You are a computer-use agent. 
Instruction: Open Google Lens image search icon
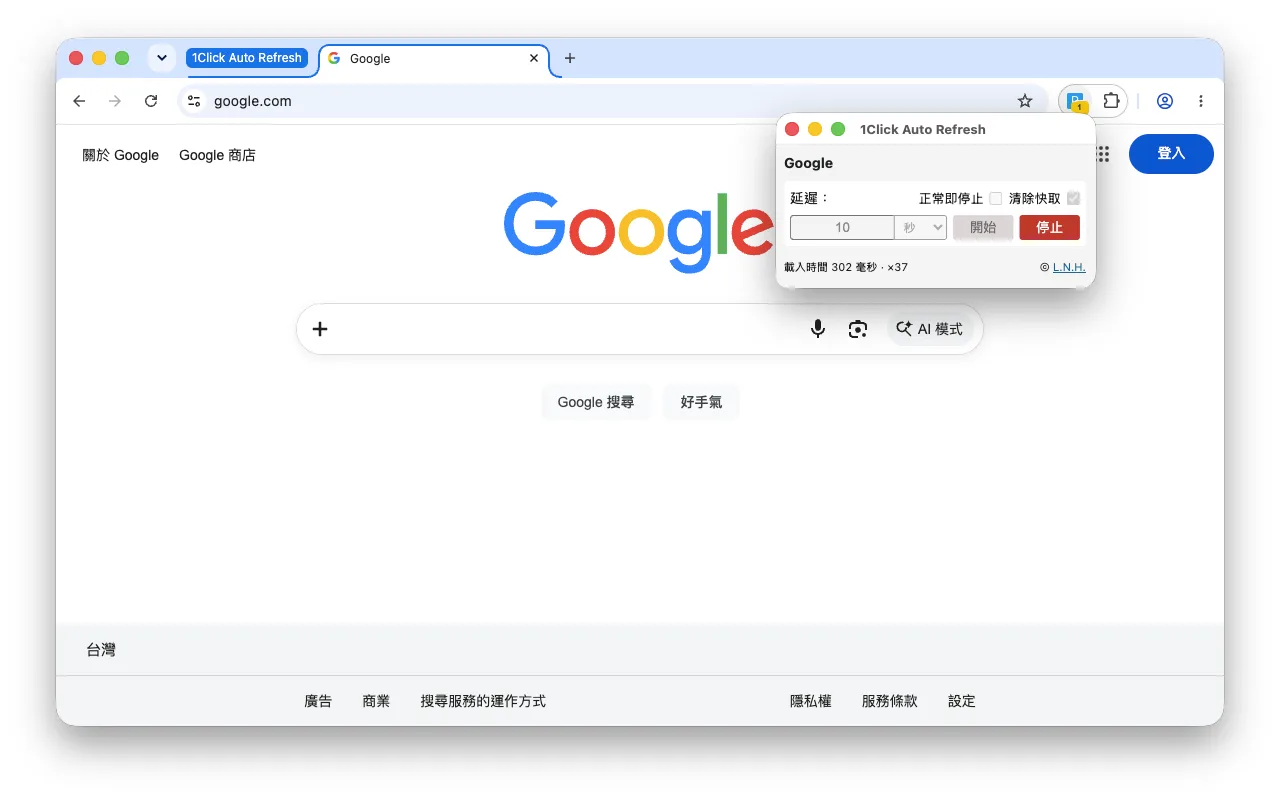tap(858, 329)
